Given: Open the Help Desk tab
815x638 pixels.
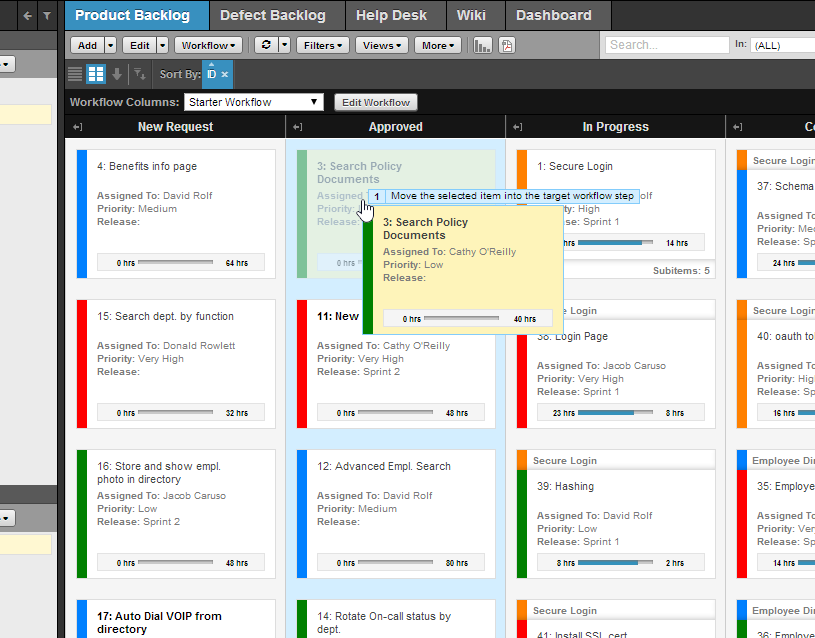Looking at the screenshot, I should [x=396, y=15].
